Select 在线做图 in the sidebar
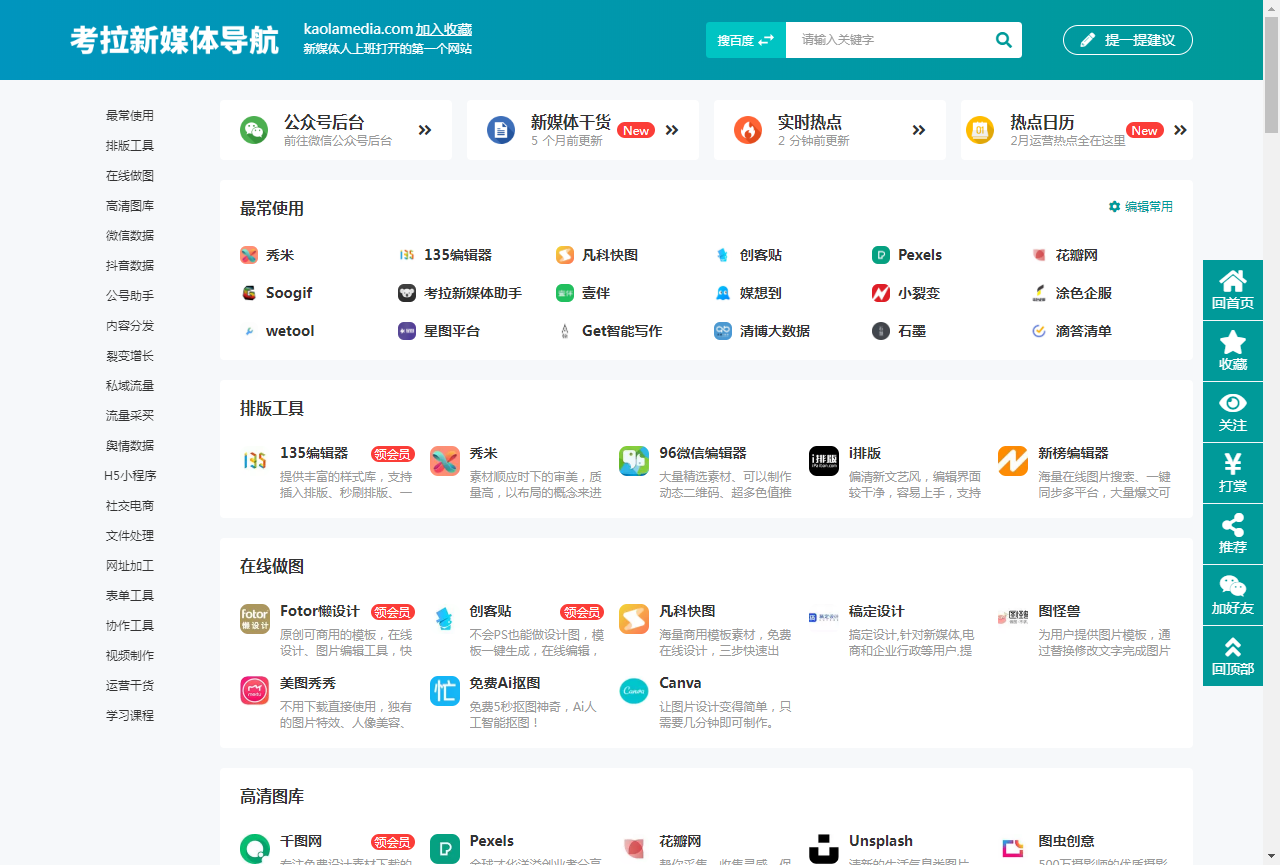 130,176
